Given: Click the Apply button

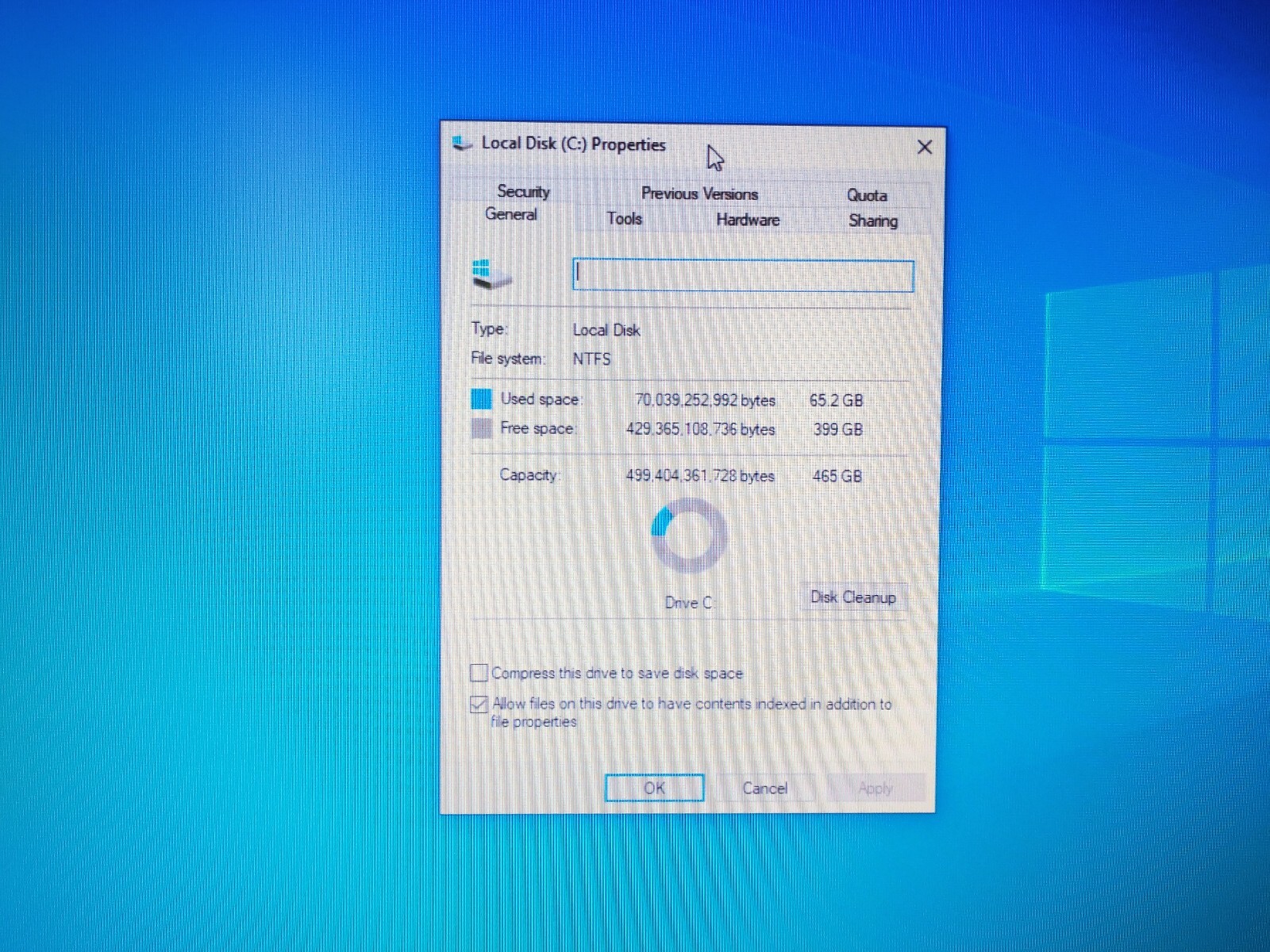Looking at the screenshot, I should [x=876, y=789].
